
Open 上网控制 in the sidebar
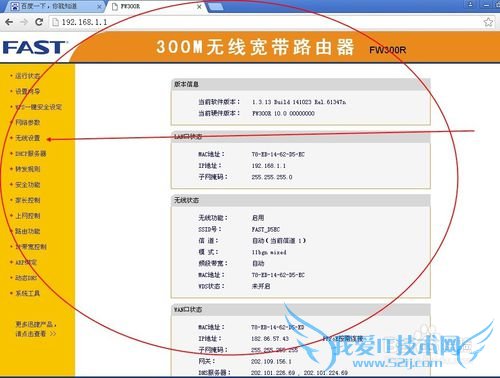coord(27,216)
